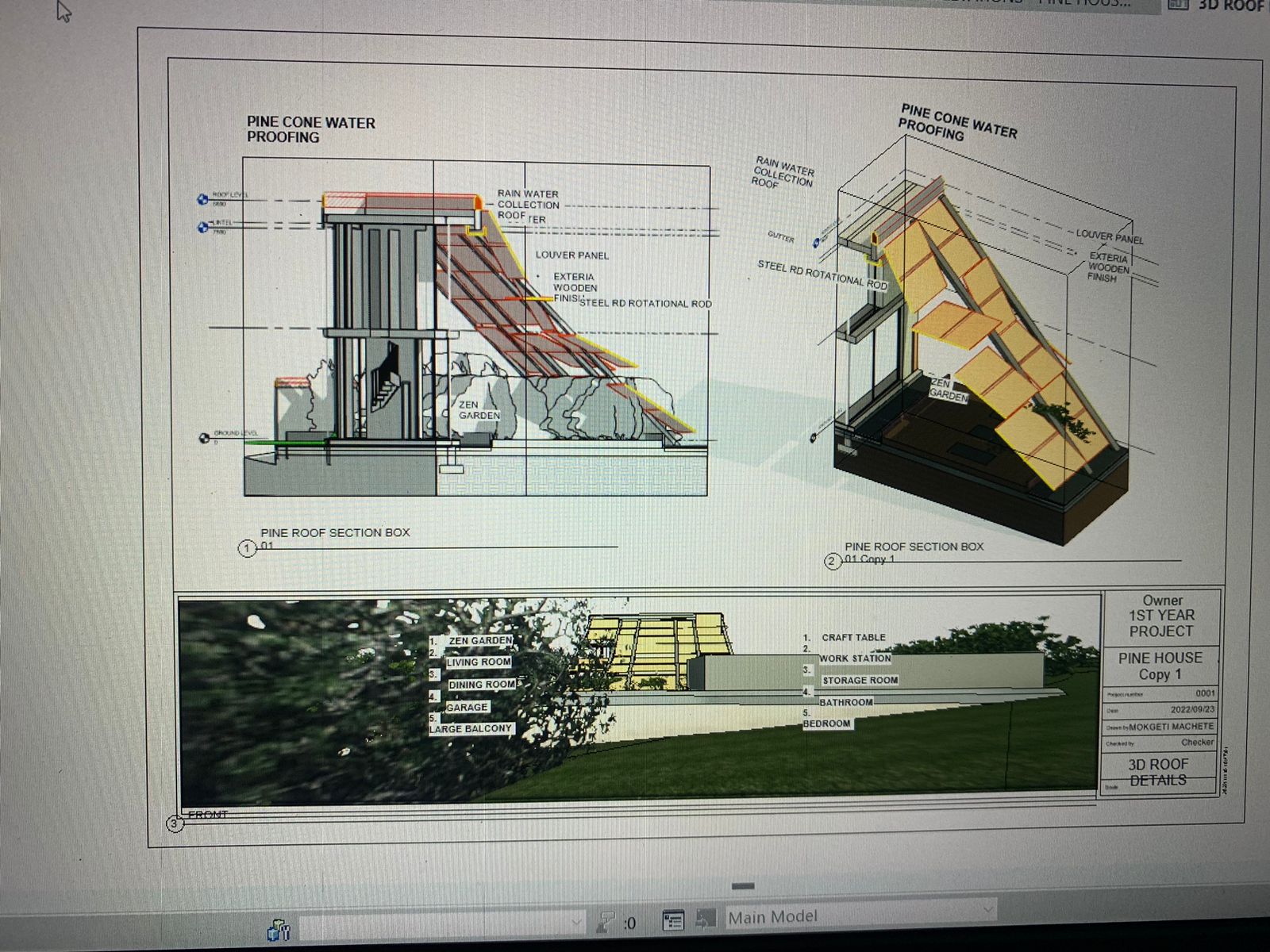Screen dimensions: 1270x952
Task: Select the 3D view's EXTERIA WOODEN FINISH label
Action: (1107, 267)
